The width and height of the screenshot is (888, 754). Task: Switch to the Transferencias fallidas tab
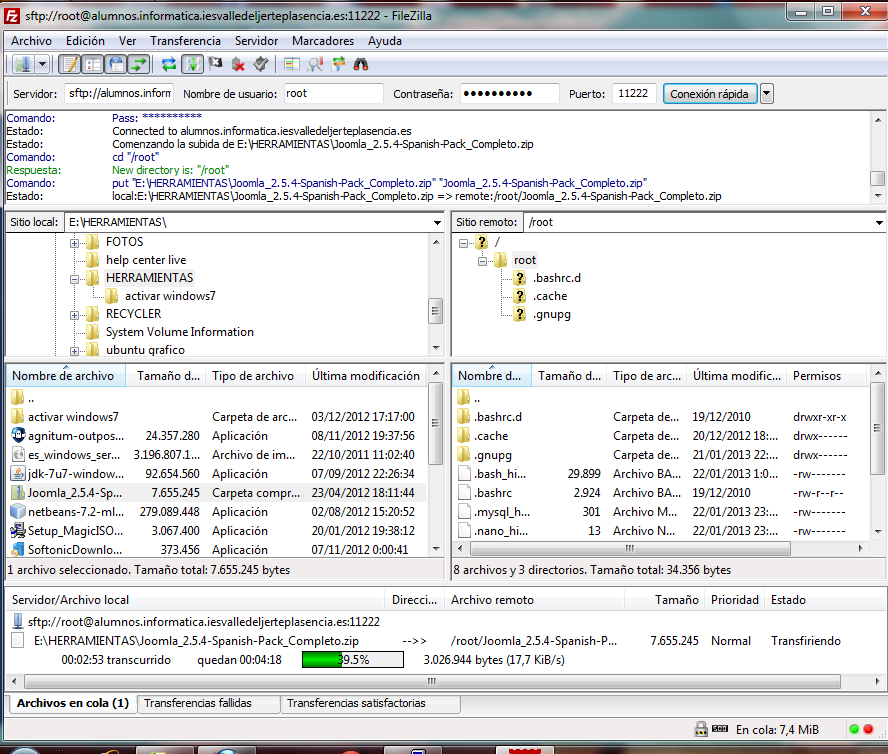(x=197, y=703)
